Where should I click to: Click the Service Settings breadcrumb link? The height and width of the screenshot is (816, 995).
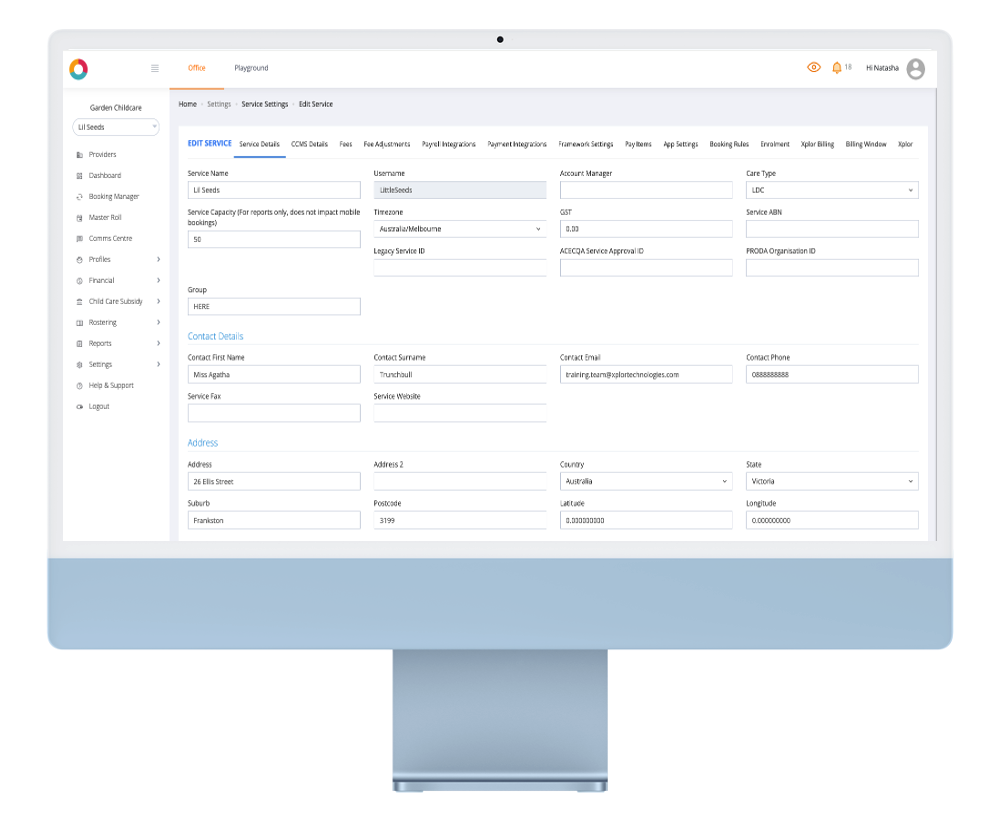pos(265,104)
